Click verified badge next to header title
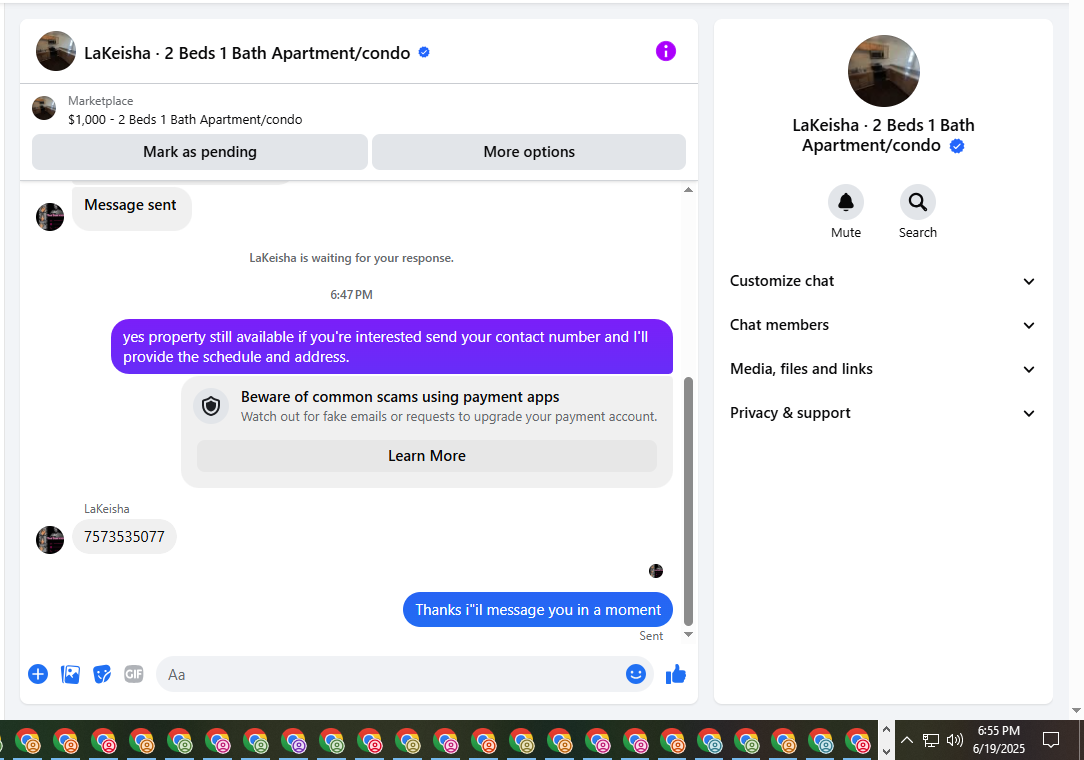The height and width of the screenshot is (760, 1084). pos(424,52)
